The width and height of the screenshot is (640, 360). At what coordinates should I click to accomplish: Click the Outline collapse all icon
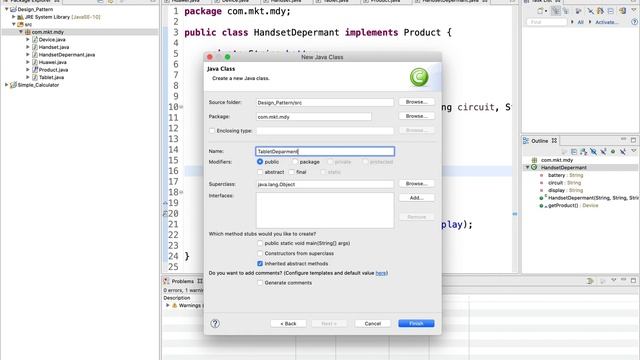click(574, 151)
